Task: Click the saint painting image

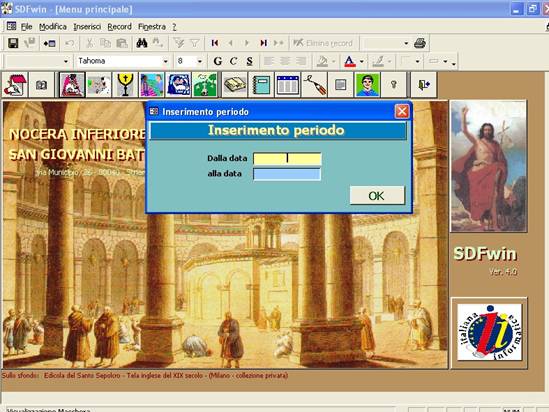Action: click(489, 167)
